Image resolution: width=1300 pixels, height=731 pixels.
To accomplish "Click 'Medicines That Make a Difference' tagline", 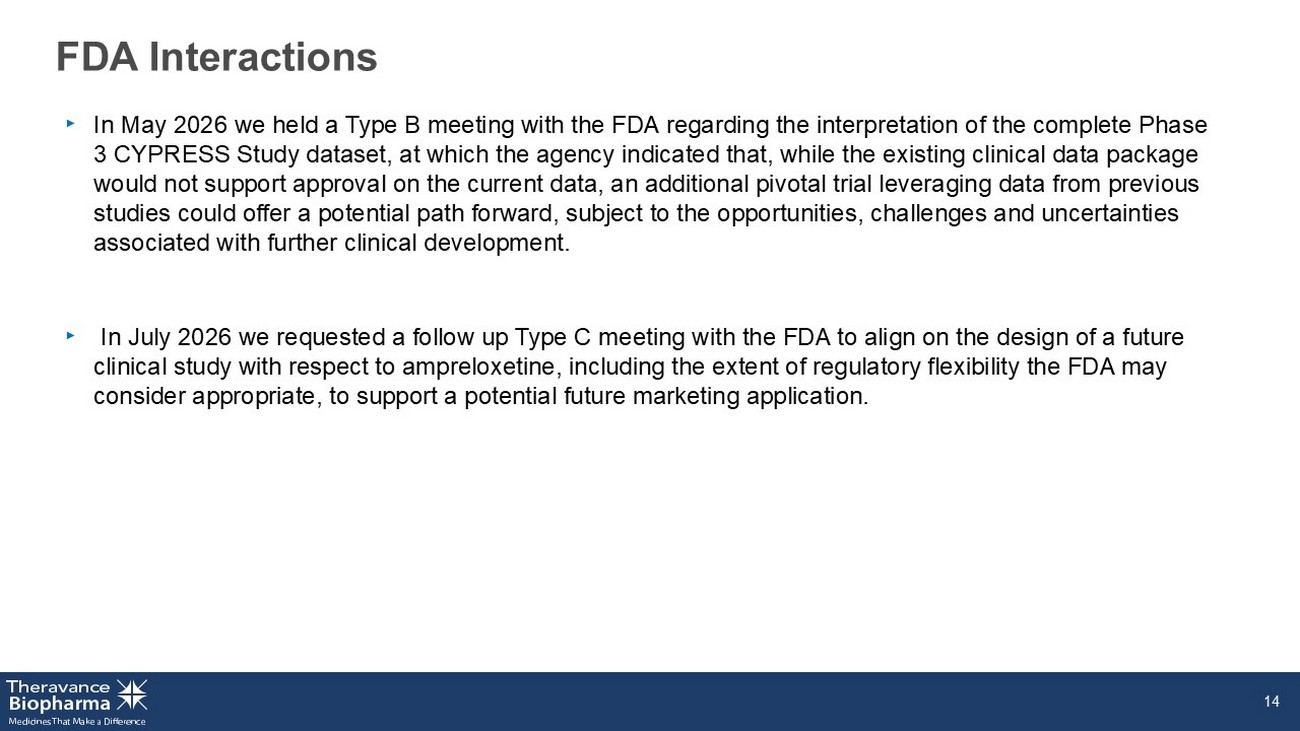I will click(x=77, y=721).
